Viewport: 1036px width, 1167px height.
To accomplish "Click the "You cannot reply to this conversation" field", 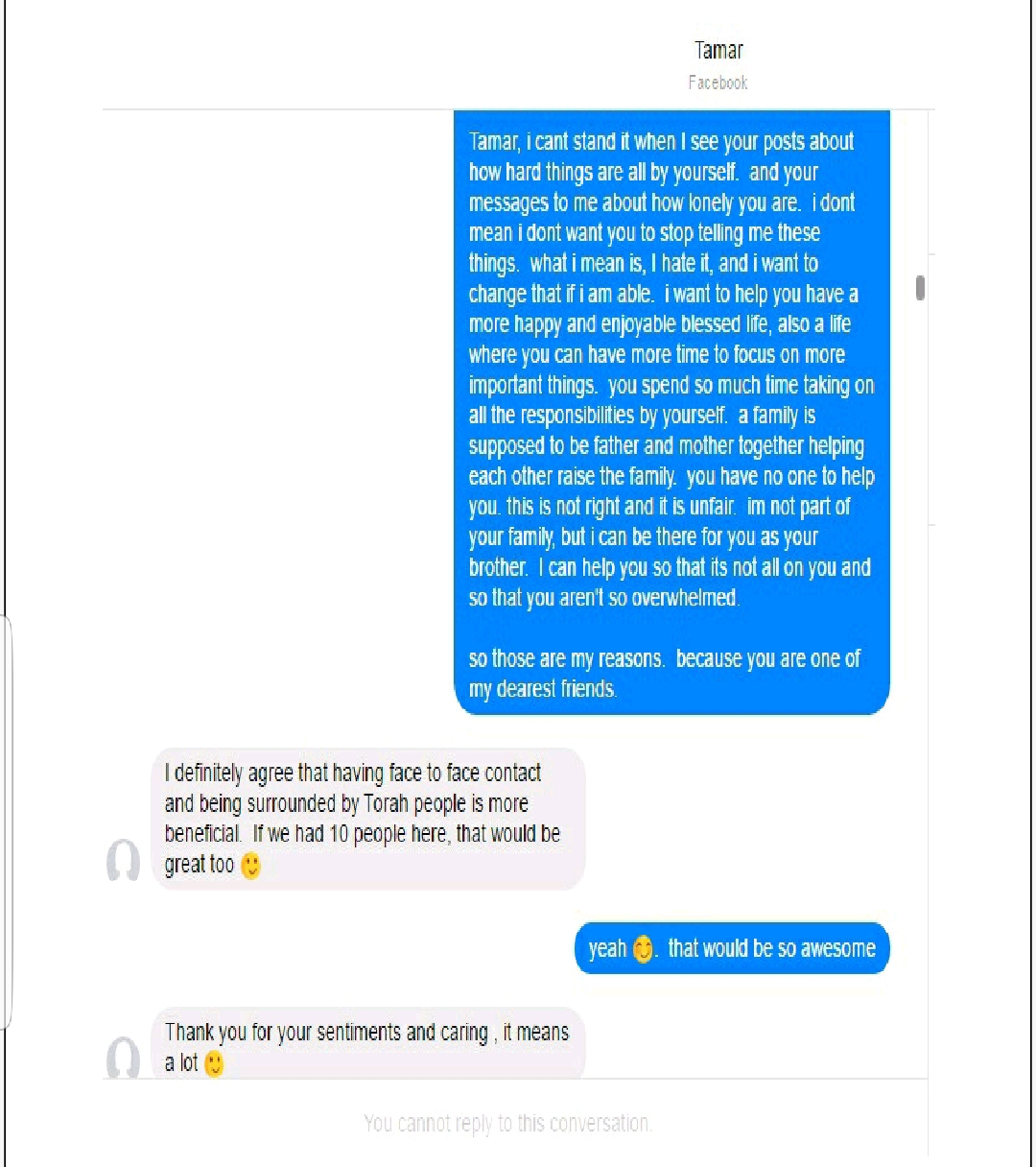I will 508,1123.
